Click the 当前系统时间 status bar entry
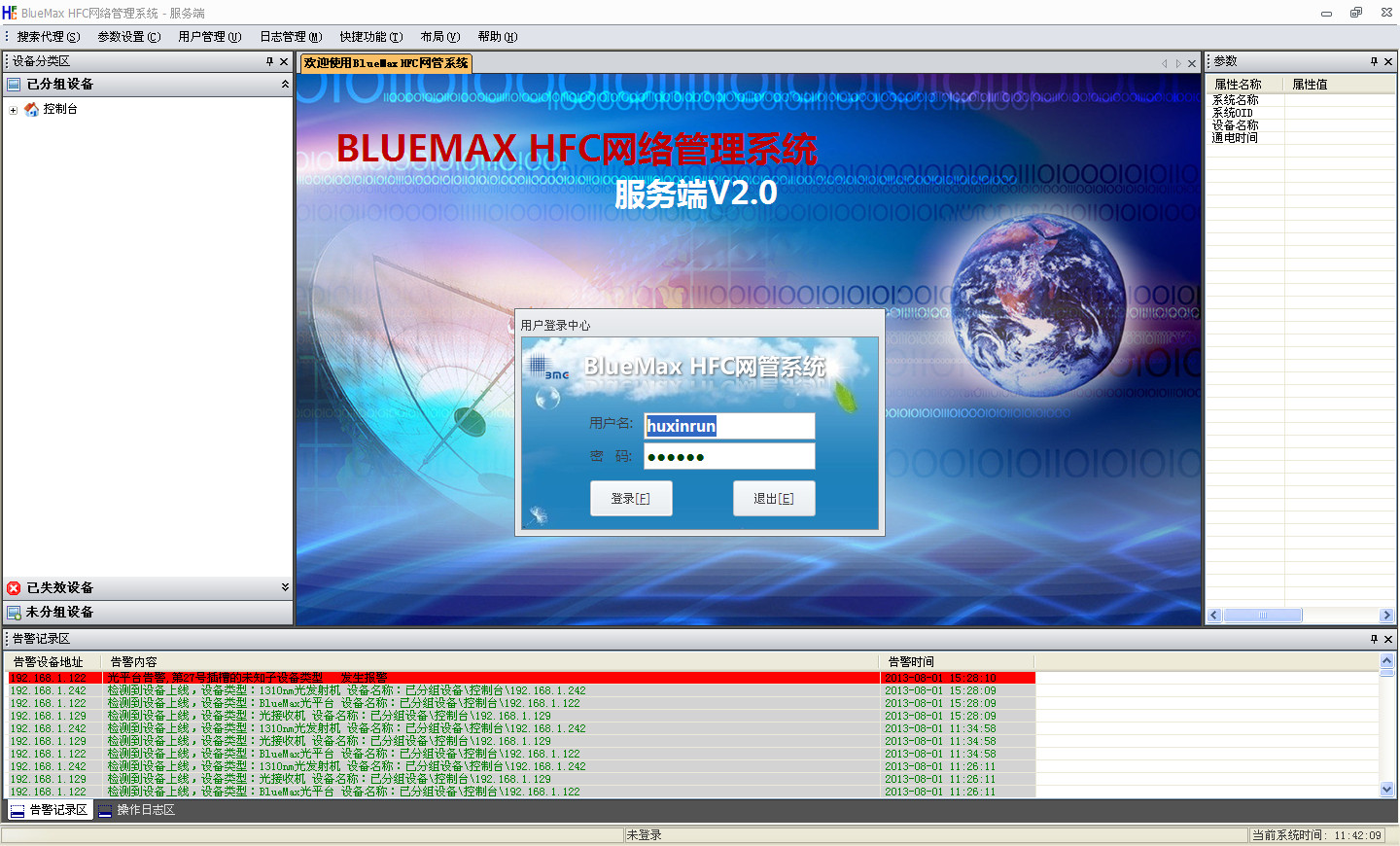This screenshot has width=1400, height=846. tap(1316, 835)
